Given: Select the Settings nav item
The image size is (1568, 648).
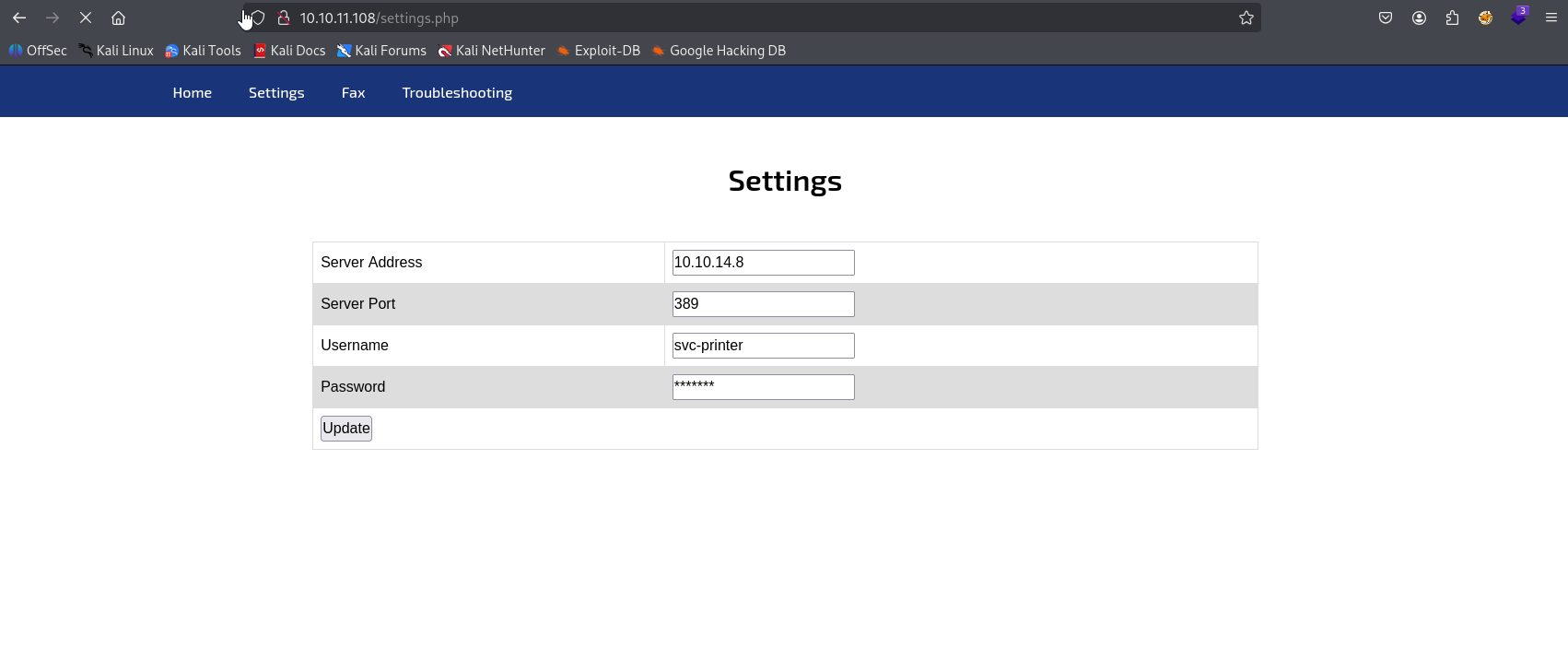Looking at the screenshot, I should (x=276, y=93).
